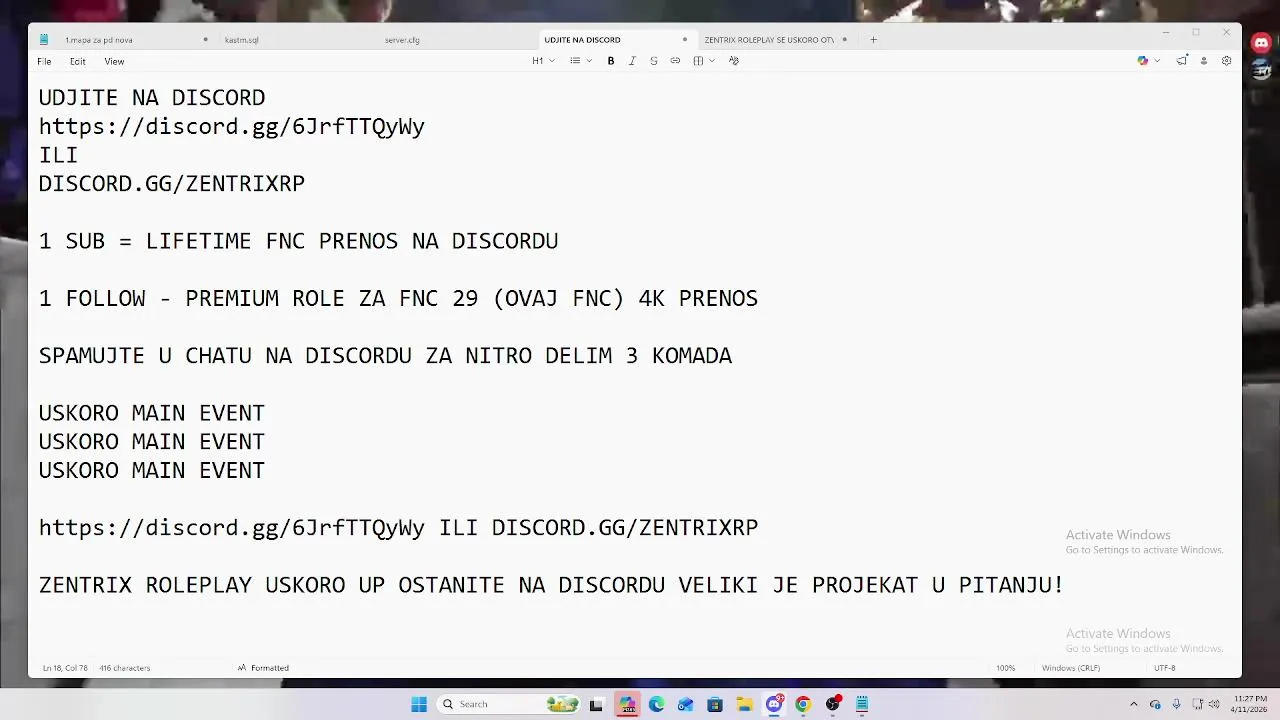1280x720 pixels.
Task: Change UTF-8 encoding in status bar
Action: click(1165, 668)
